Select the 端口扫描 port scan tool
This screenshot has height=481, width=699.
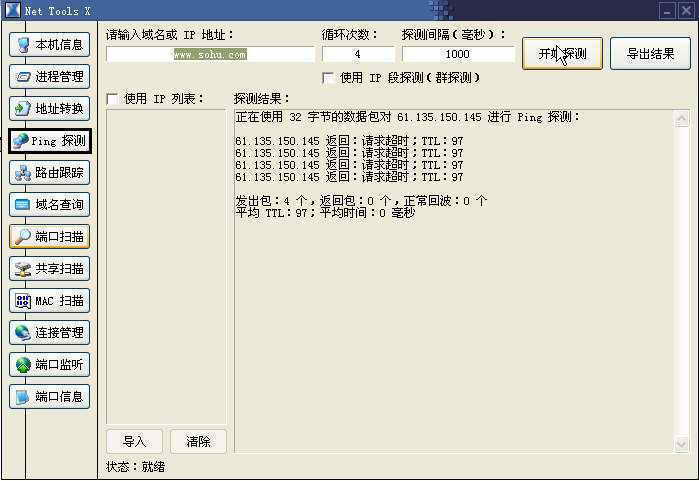[x=50, y=237]
